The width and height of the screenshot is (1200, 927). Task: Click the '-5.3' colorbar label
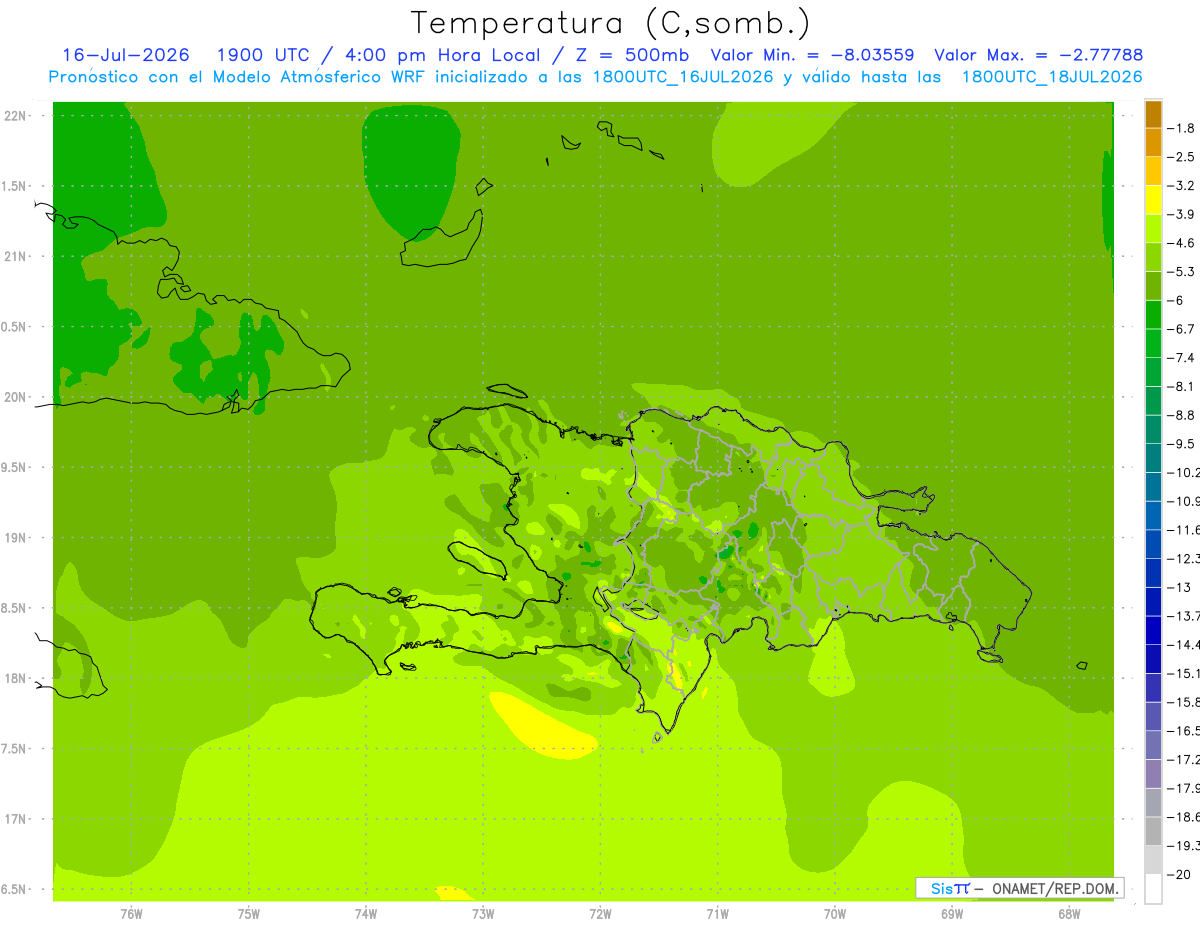(1181, 271)
